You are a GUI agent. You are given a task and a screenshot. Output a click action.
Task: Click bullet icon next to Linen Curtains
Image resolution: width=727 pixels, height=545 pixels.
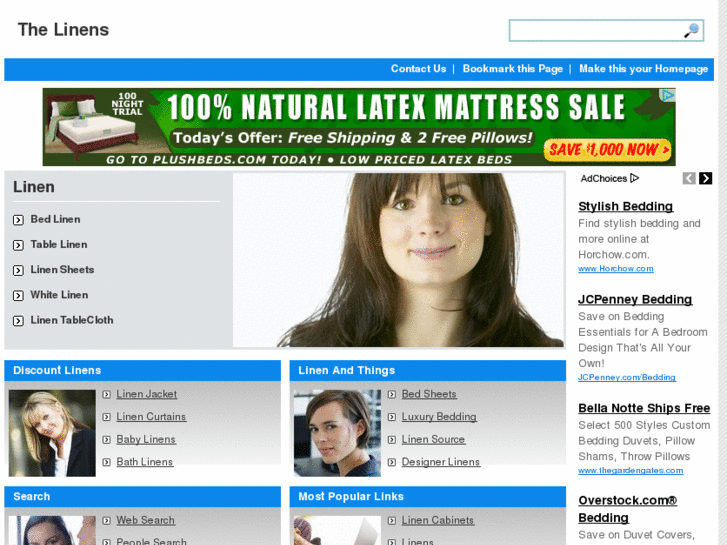pos(107,417)
